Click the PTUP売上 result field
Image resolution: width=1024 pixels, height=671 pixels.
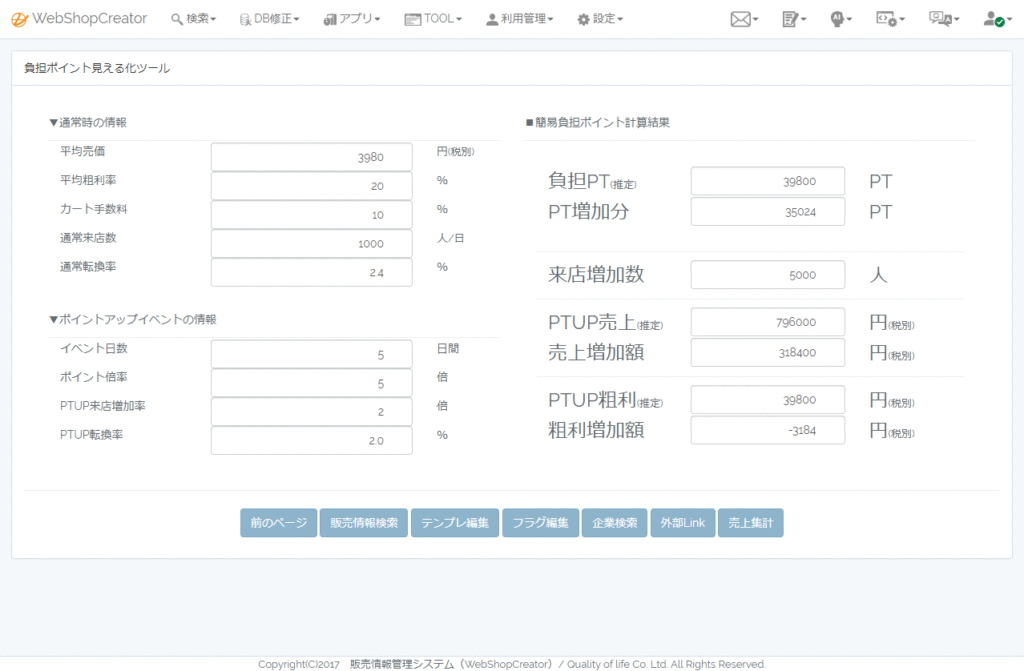tap(767, 321)
